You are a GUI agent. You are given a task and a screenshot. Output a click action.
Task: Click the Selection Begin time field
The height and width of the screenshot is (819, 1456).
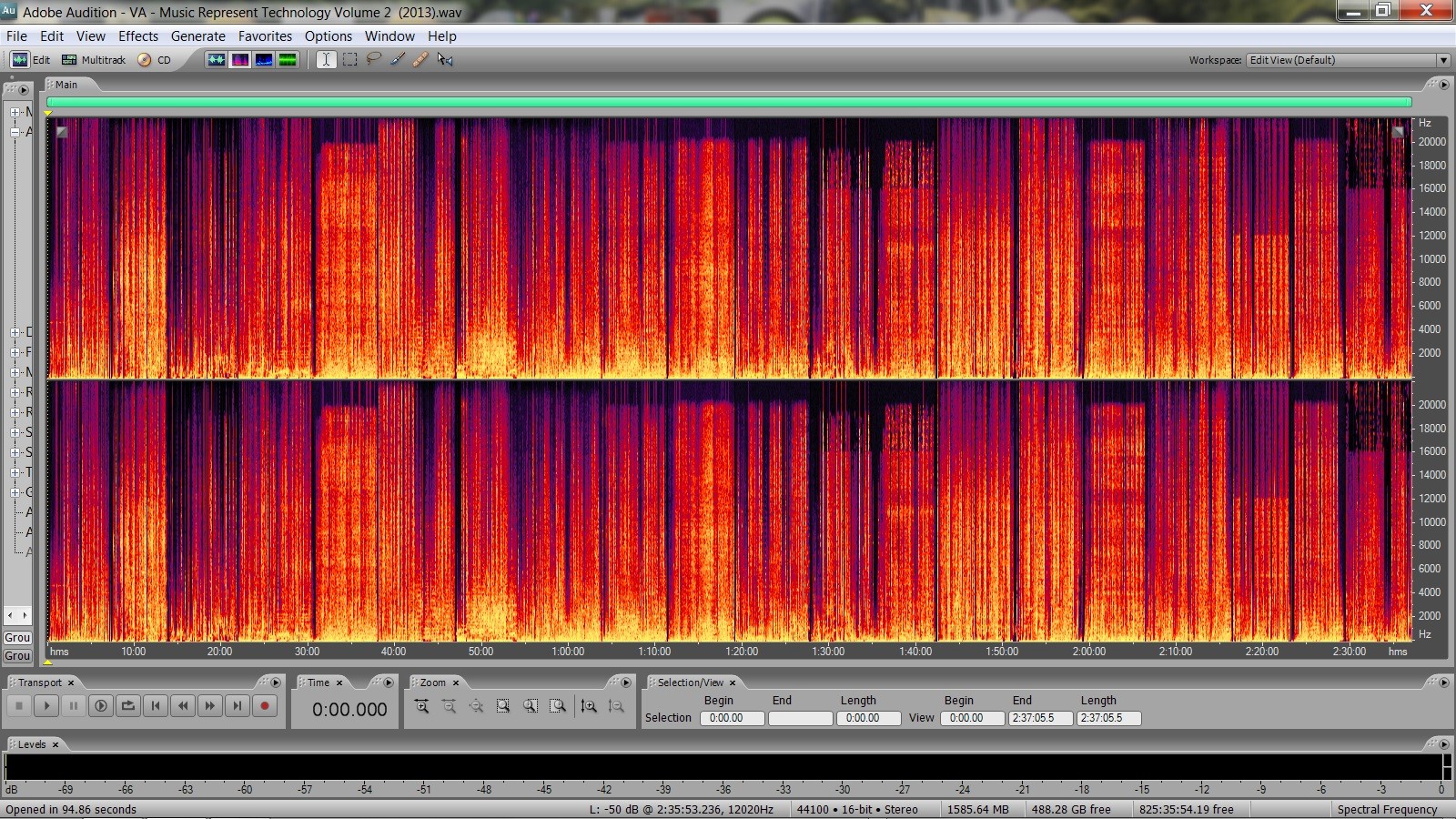point(732,718)
